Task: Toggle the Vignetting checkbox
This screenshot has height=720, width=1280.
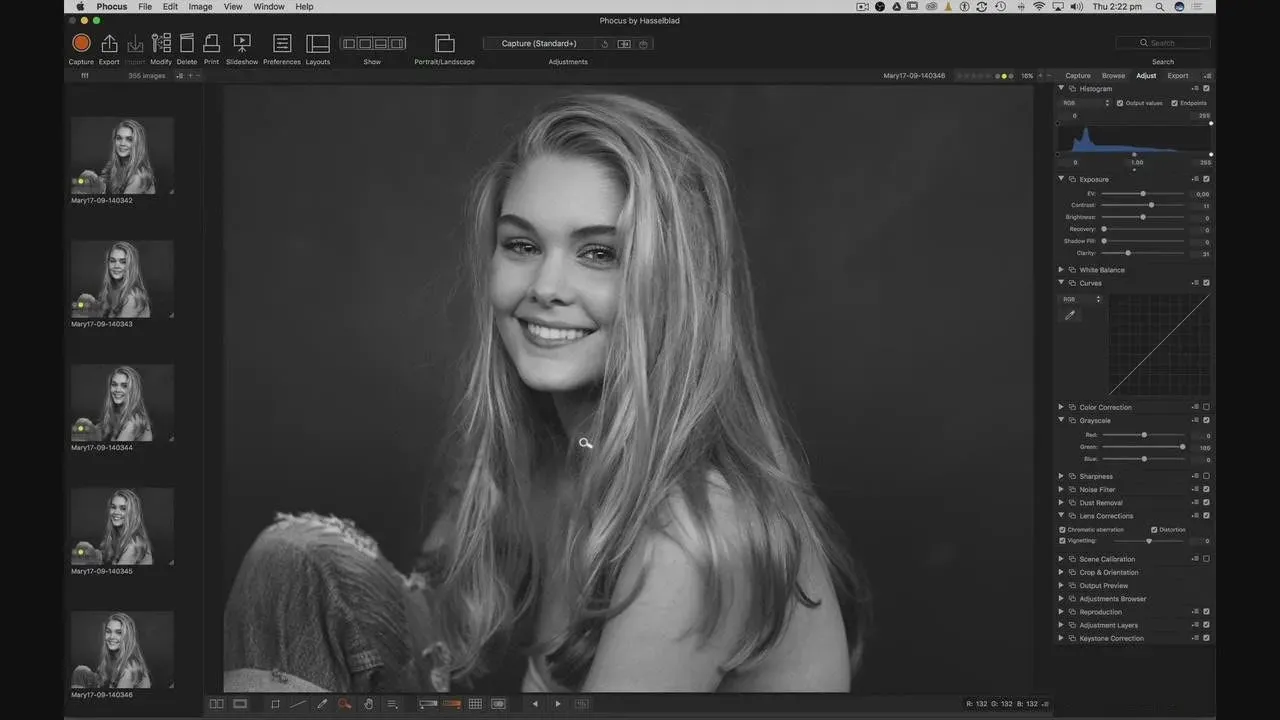Action: tap(1062, 541)
